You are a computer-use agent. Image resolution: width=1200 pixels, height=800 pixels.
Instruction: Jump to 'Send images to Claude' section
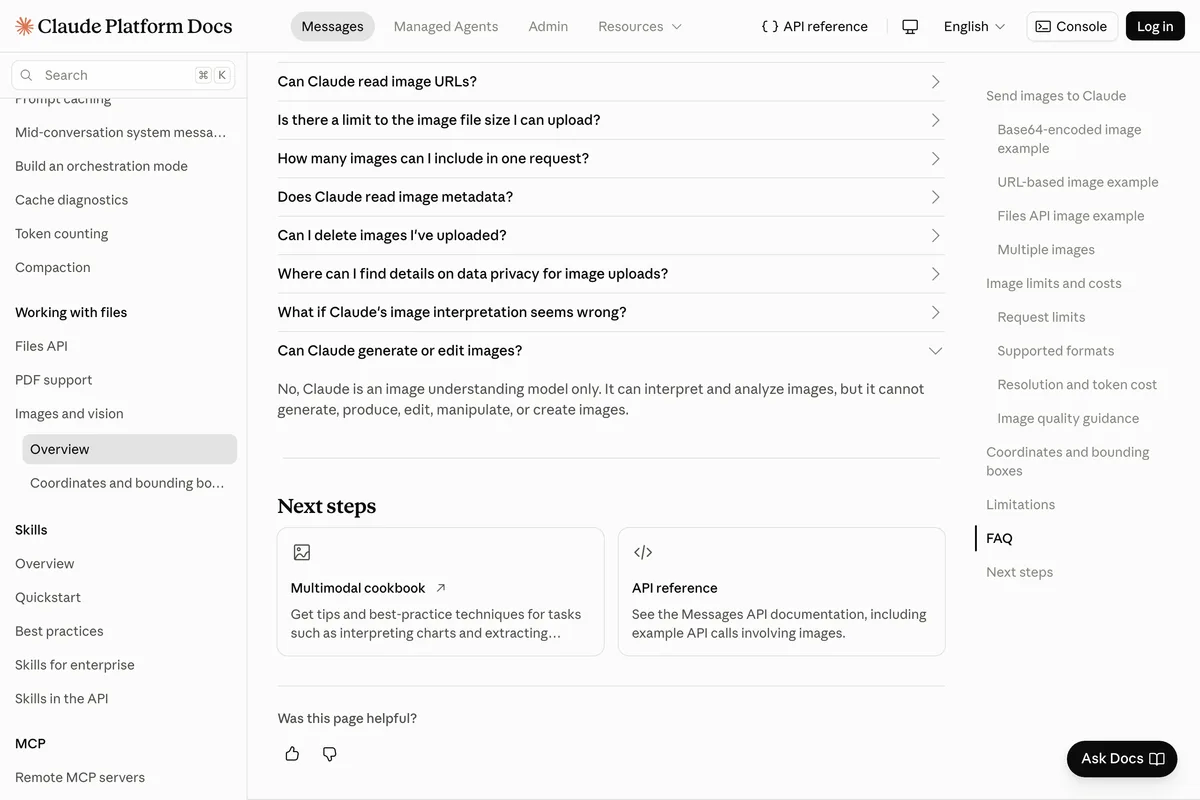pyautogui.click(x=1056, y=96)
